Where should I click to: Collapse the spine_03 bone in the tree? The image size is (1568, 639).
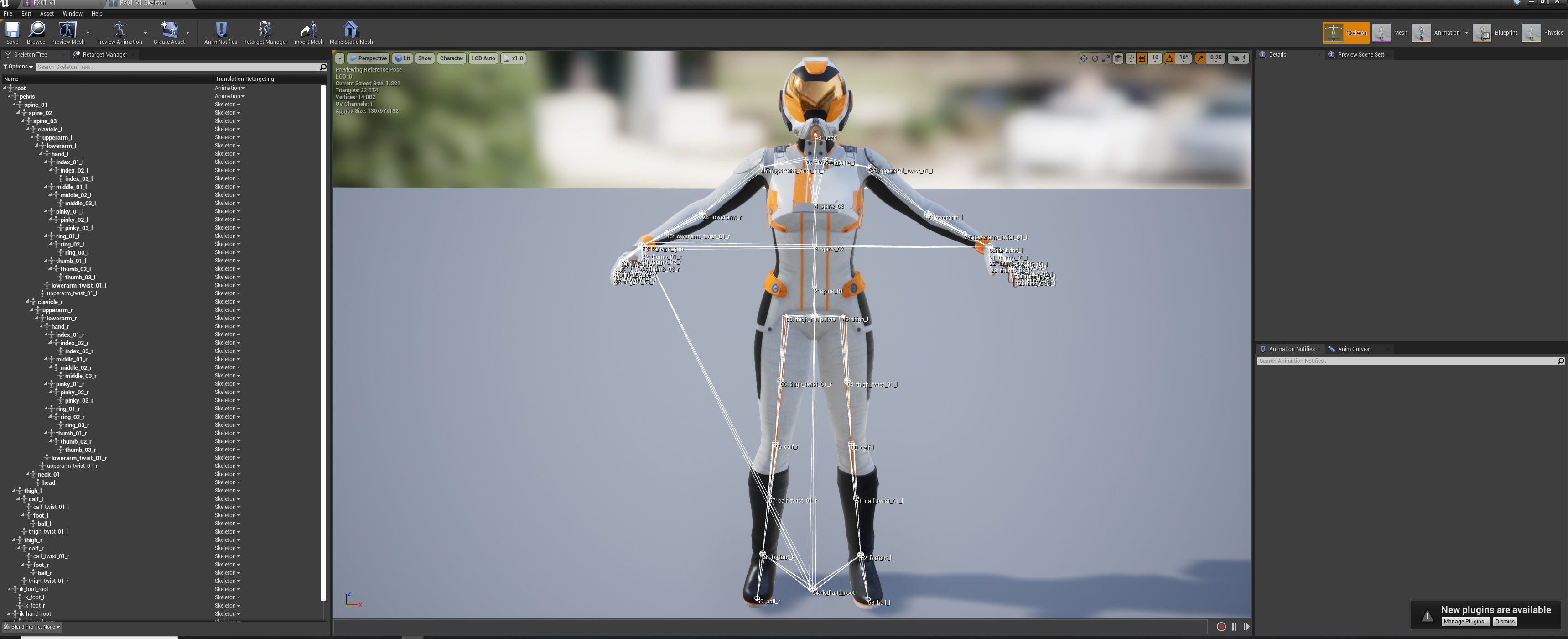[x=23, y=120]
